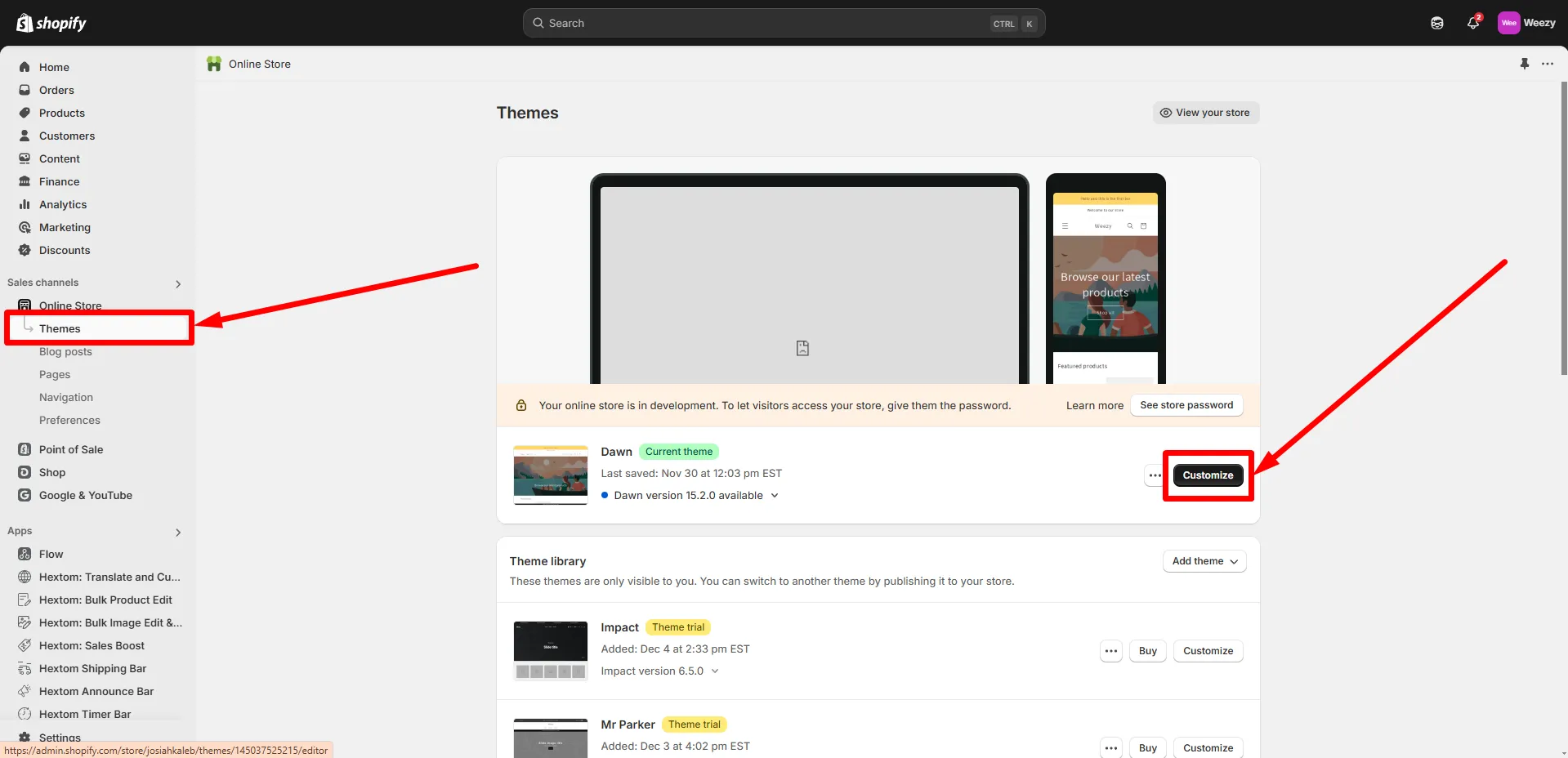Click the Products tag icon

[x=25, y=113]
